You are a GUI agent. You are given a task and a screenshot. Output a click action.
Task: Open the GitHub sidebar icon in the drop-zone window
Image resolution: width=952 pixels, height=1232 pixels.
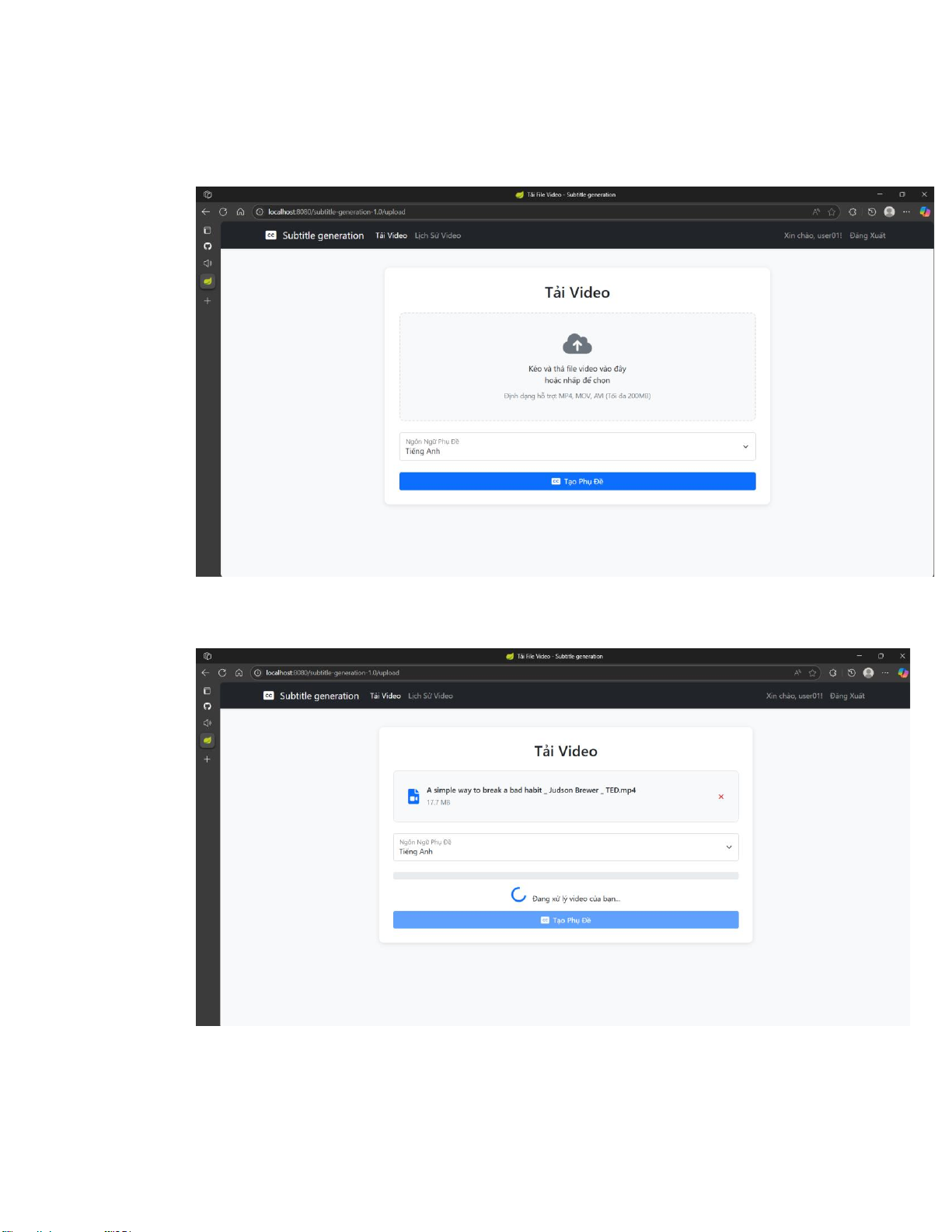pyautogui.click(x=207, y=246)
